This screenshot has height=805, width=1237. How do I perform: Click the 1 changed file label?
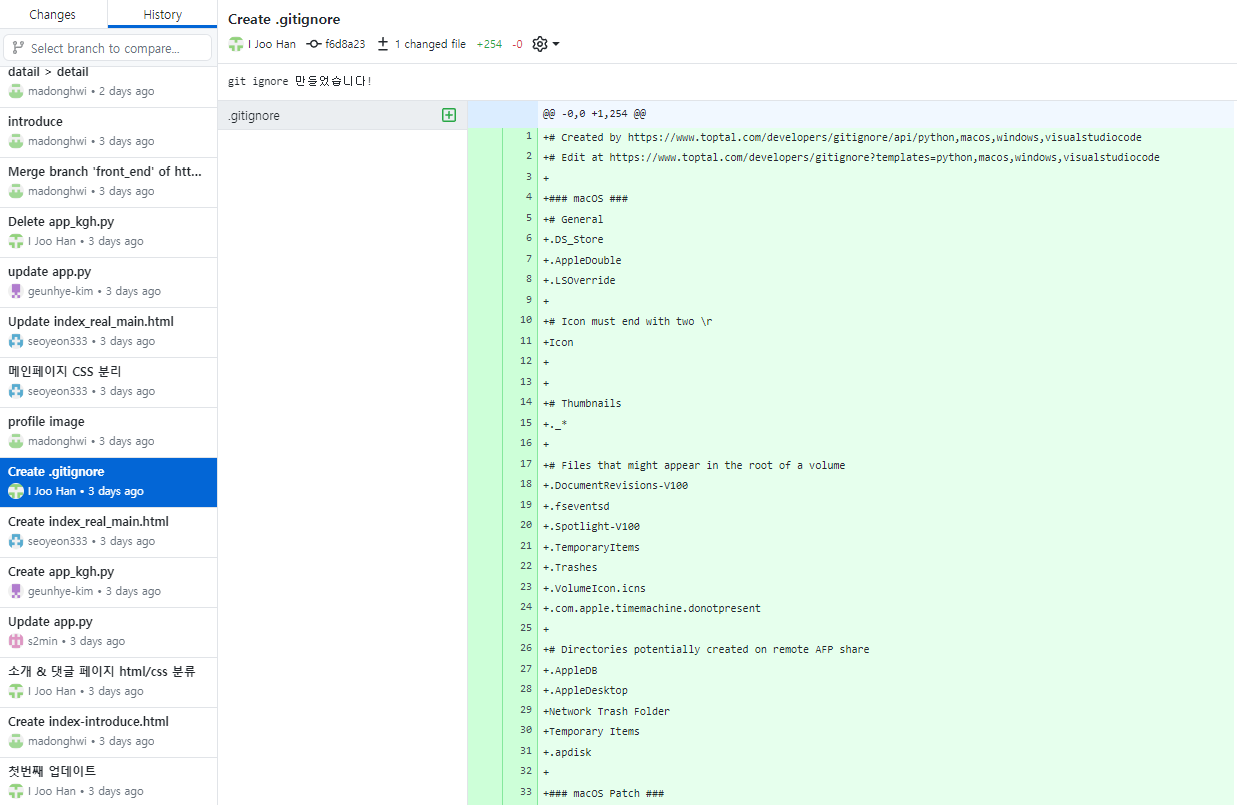430,44
